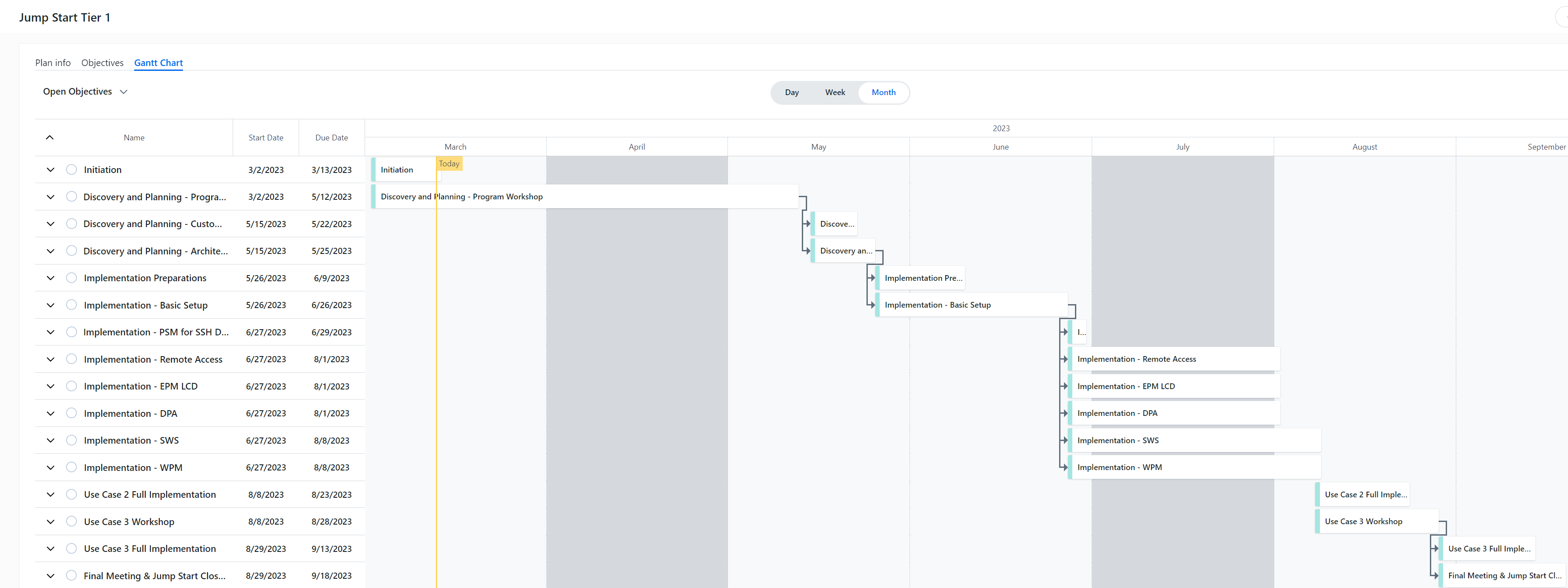Switch to the Plan info tab
1568x588 pixels.
point(53,62)
